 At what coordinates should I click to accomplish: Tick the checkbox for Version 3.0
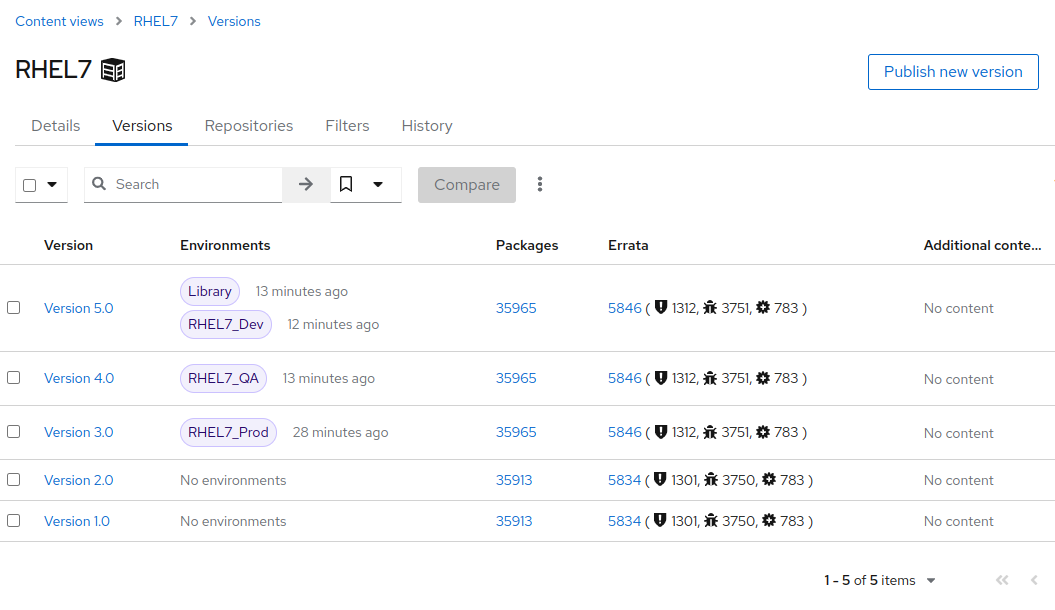[13, 432]
